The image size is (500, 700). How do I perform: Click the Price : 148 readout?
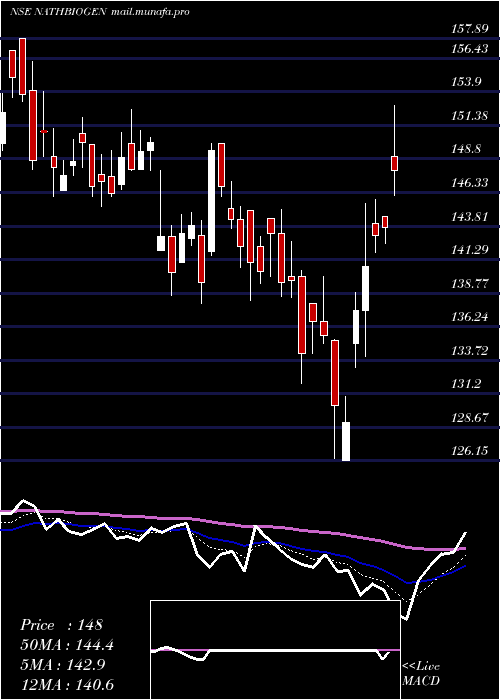point(61,625)
